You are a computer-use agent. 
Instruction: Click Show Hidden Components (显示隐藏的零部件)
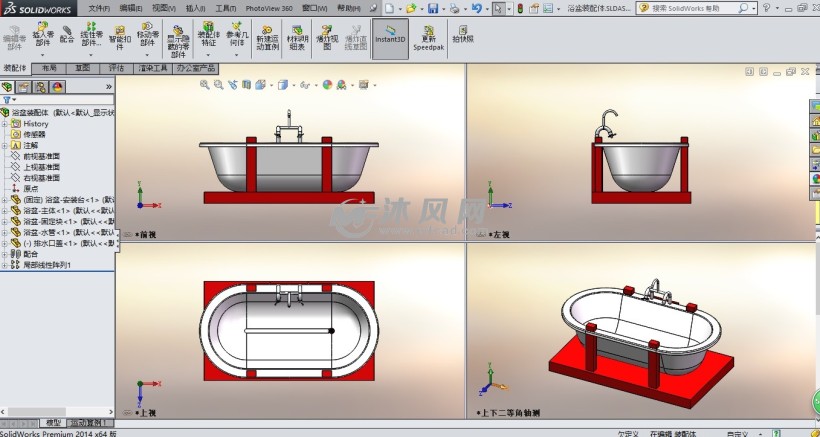(x=178, y=41)
